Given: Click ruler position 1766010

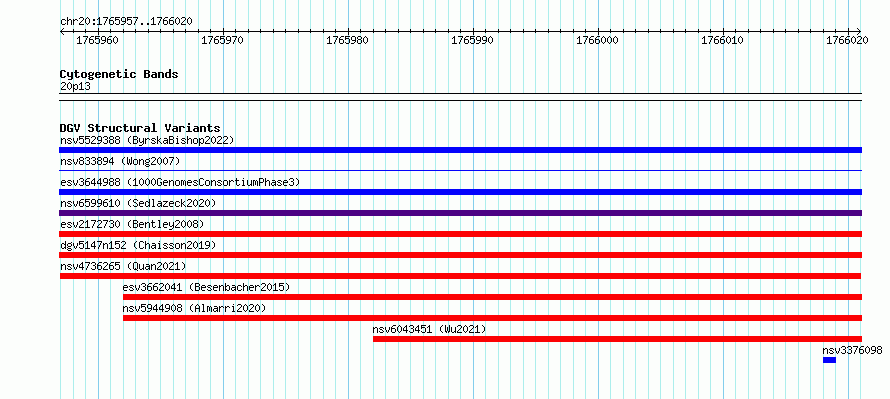Looking at the screenshot, I should point(723,40).
